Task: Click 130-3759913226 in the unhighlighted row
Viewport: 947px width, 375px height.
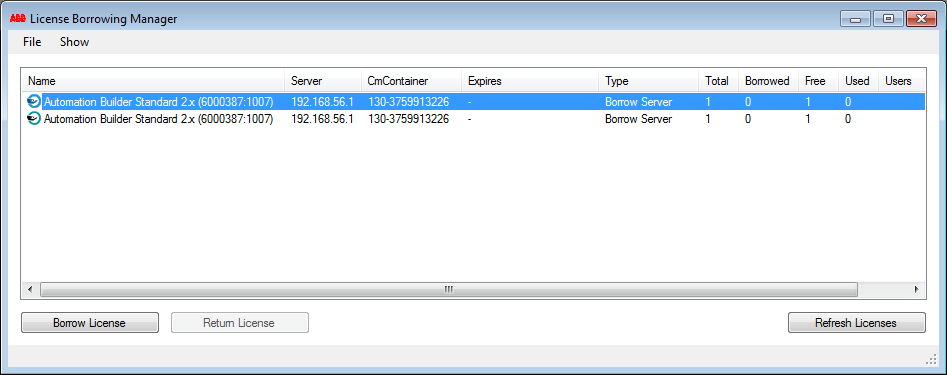Action: (408, 119)
